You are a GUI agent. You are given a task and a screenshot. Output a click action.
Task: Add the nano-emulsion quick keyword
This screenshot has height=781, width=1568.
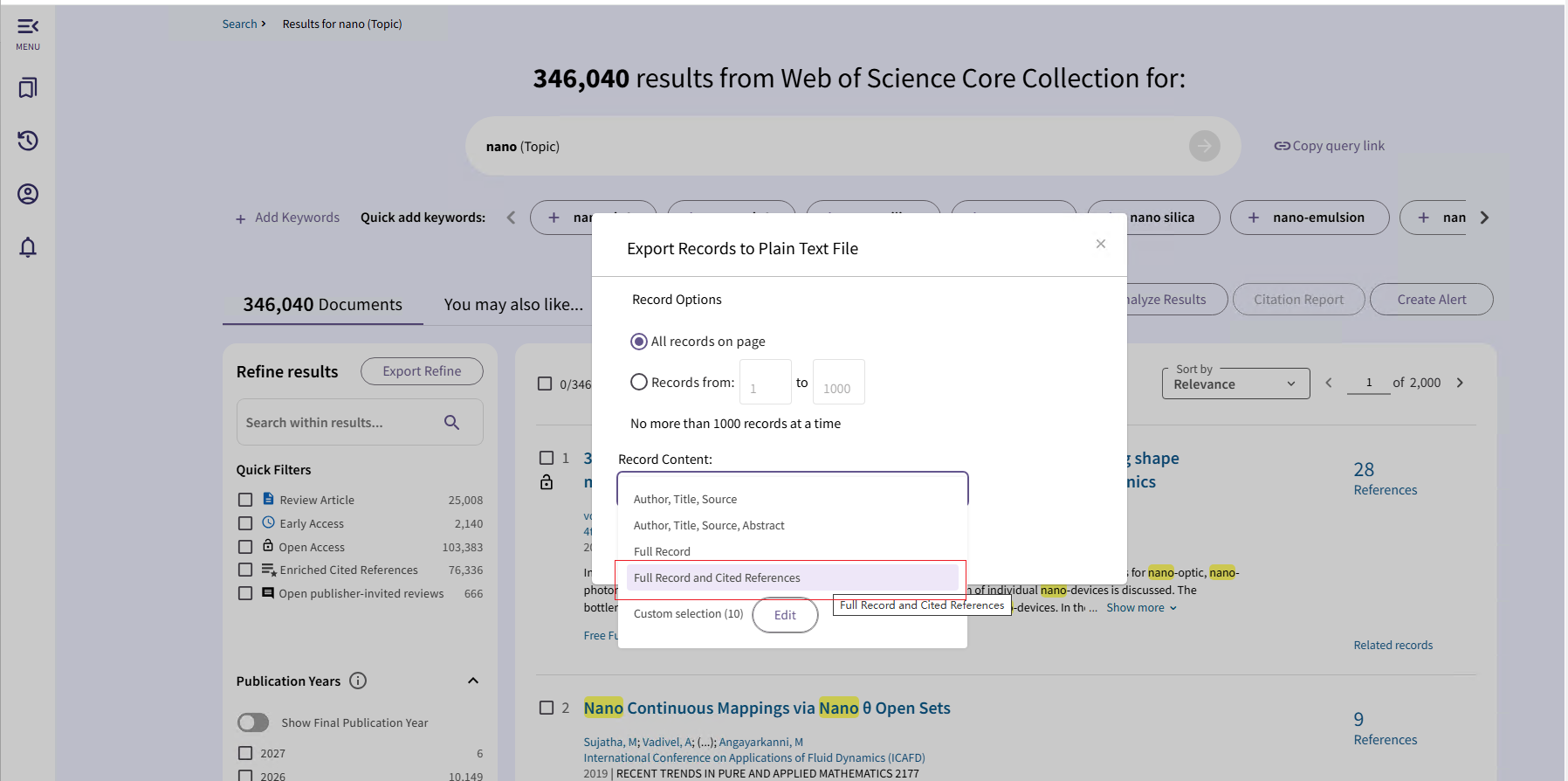pos(1309,218)
